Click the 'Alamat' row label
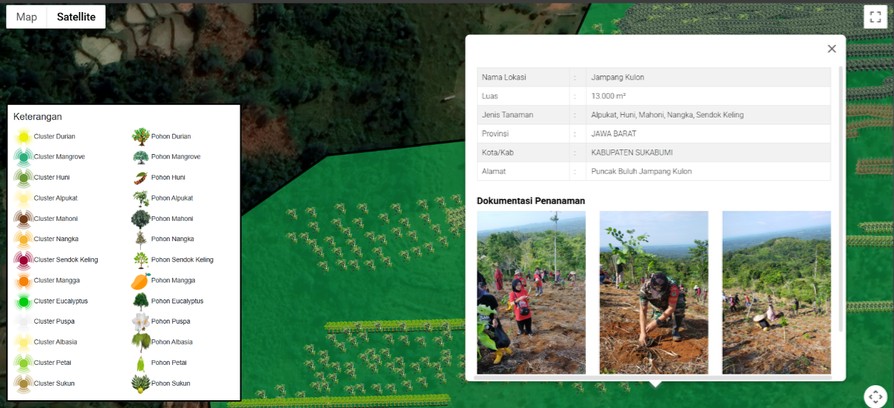This screenshot has width=894, height=408. [494, 172]
